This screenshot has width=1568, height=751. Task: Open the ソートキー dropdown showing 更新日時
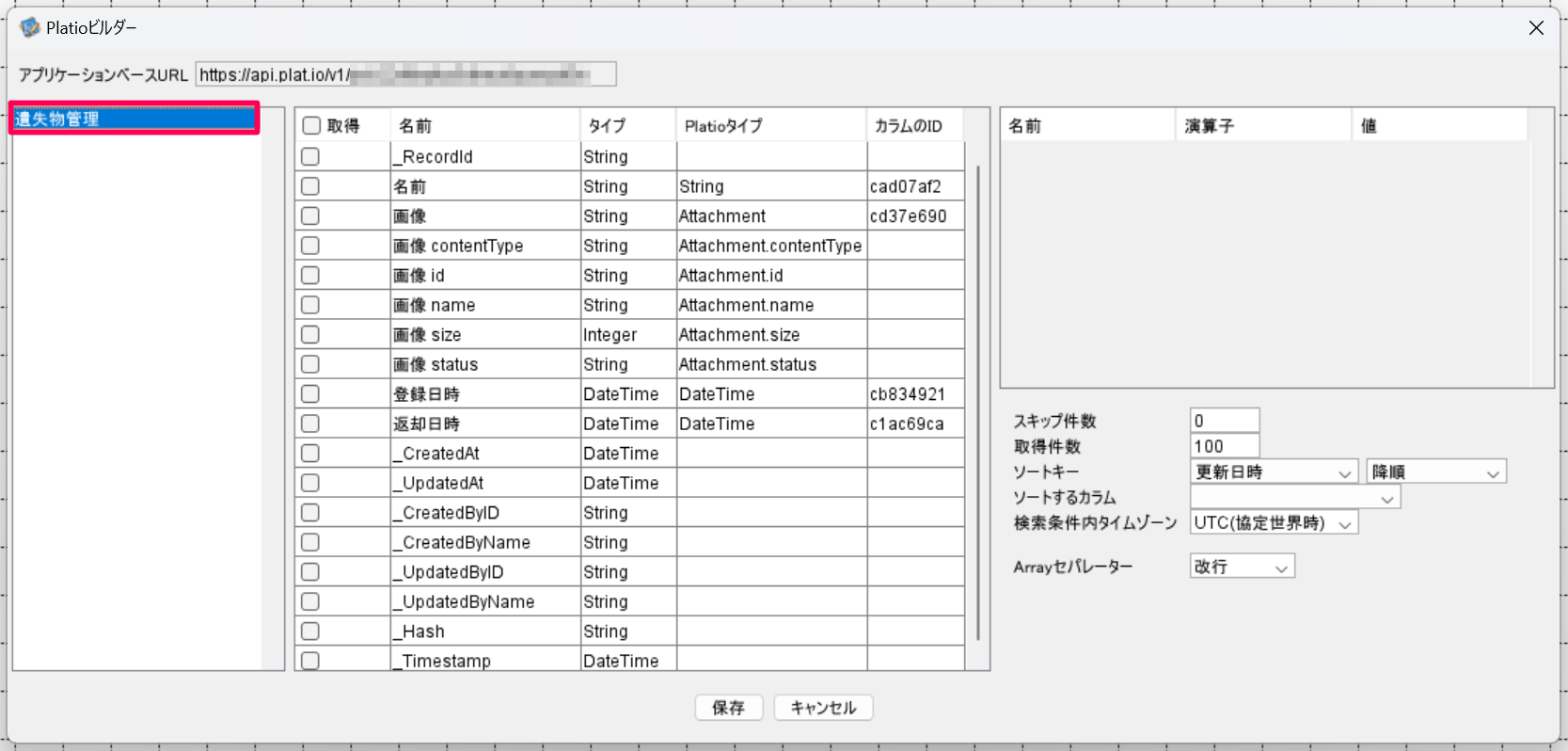1274,472
